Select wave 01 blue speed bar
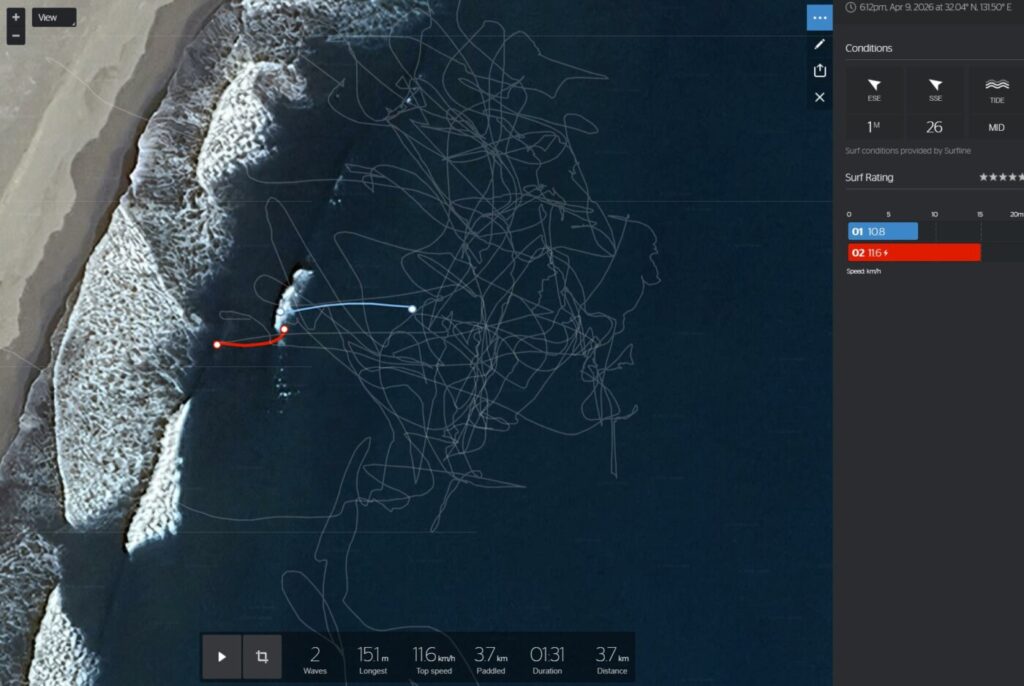Screen dimensions: 1024x686 click(x=883, y=231)
